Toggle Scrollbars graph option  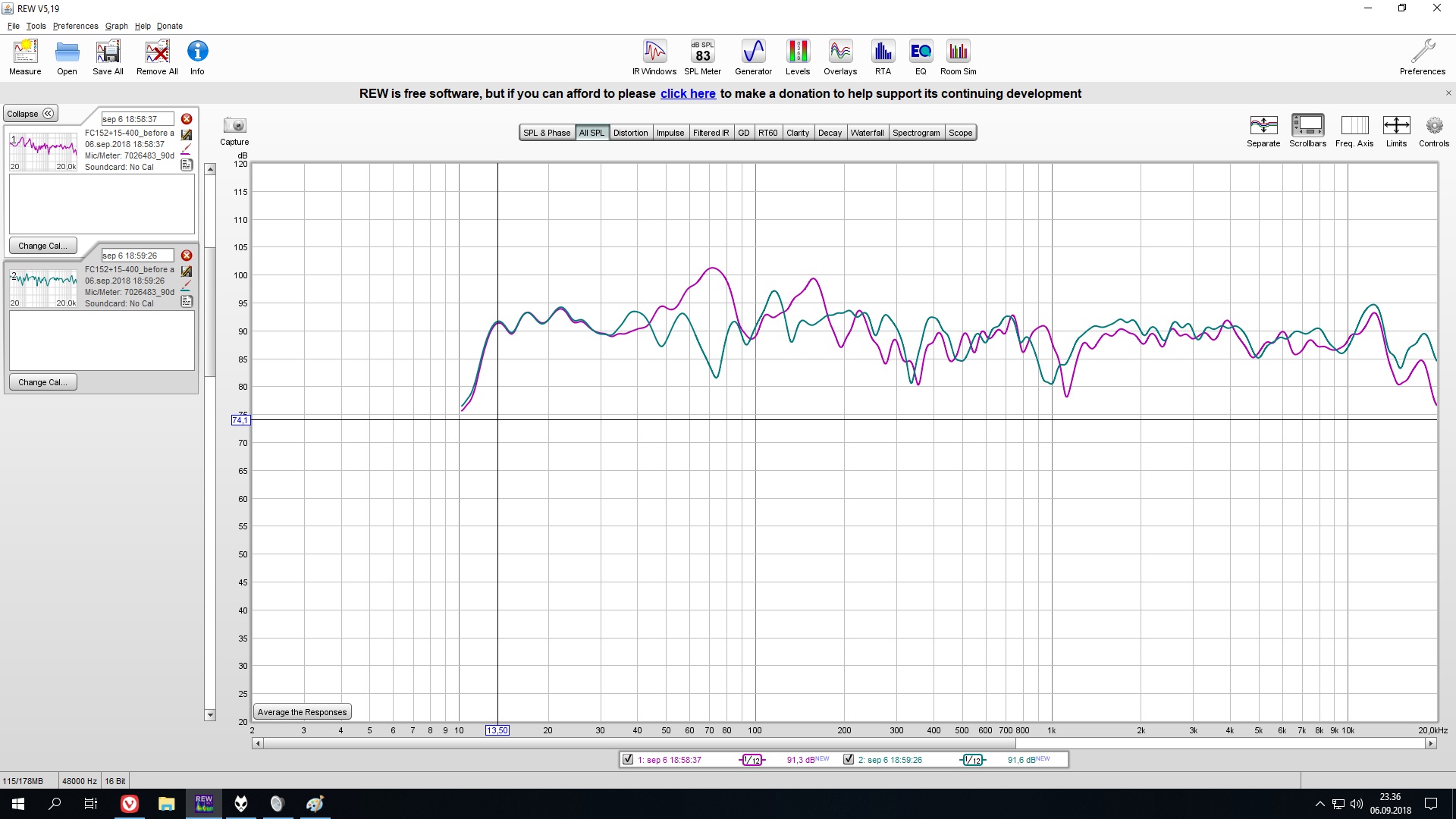1308,131
